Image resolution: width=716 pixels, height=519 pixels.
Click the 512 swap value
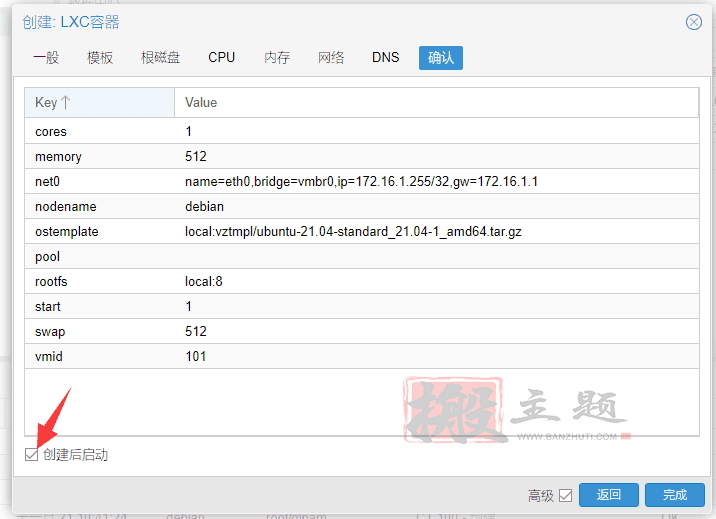(x=195, y=331)
